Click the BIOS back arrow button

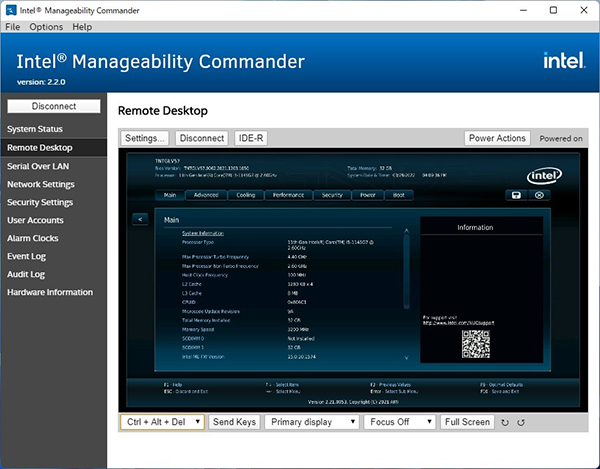140,219
